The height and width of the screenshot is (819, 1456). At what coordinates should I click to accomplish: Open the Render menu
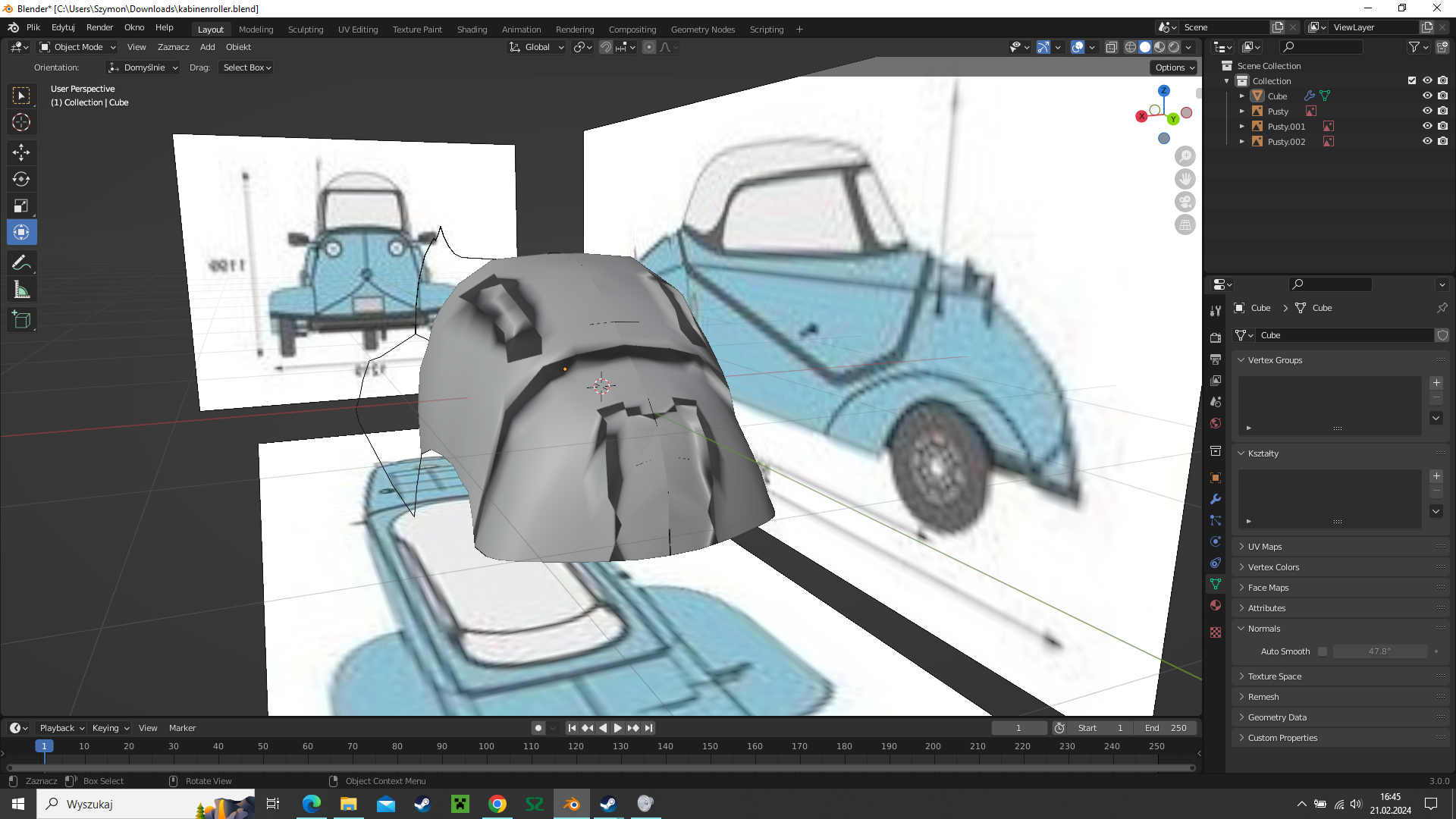(99, 27)
